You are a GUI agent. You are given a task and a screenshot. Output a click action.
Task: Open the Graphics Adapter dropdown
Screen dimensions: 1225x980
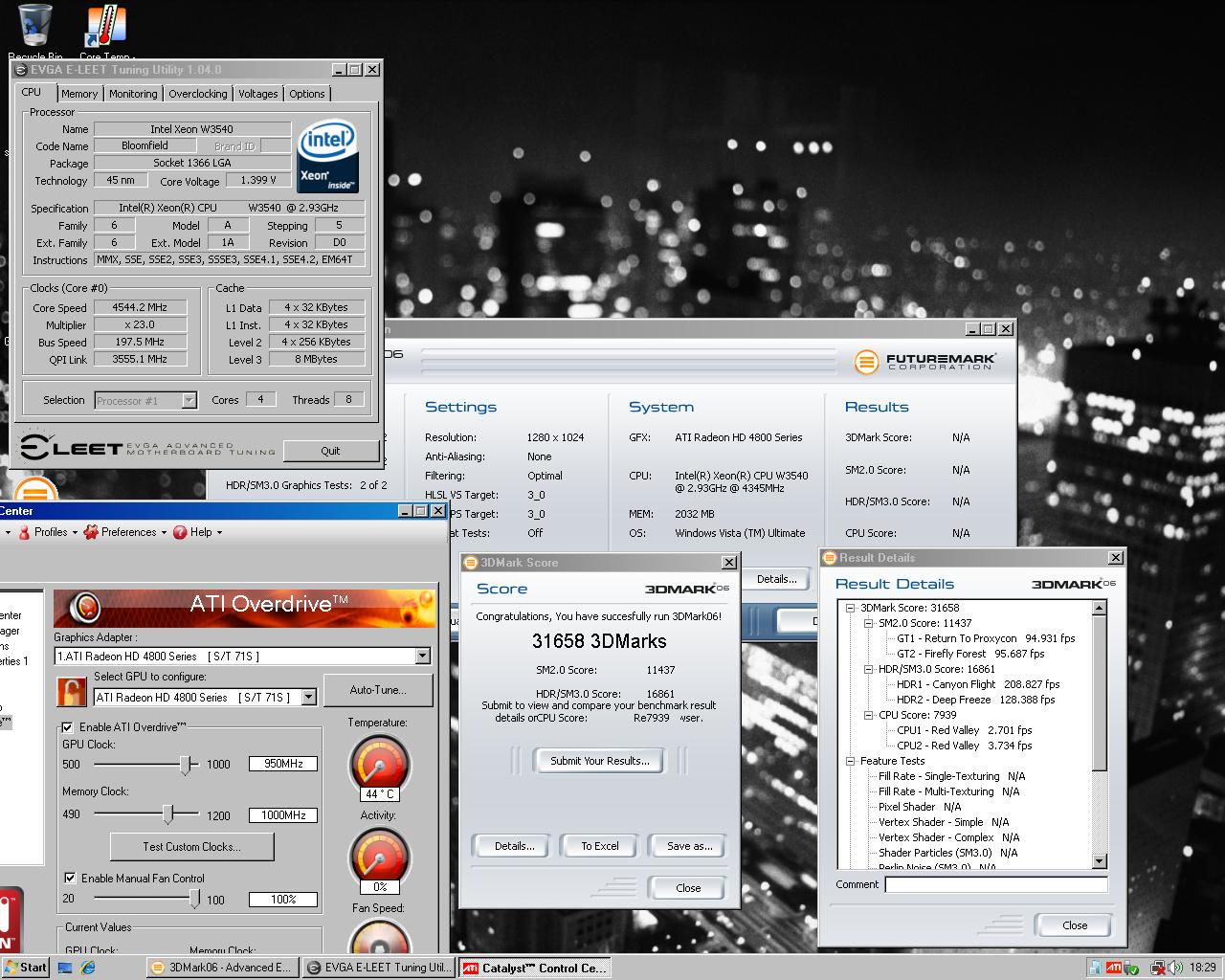pyautogui.click(x=423, y=657)
